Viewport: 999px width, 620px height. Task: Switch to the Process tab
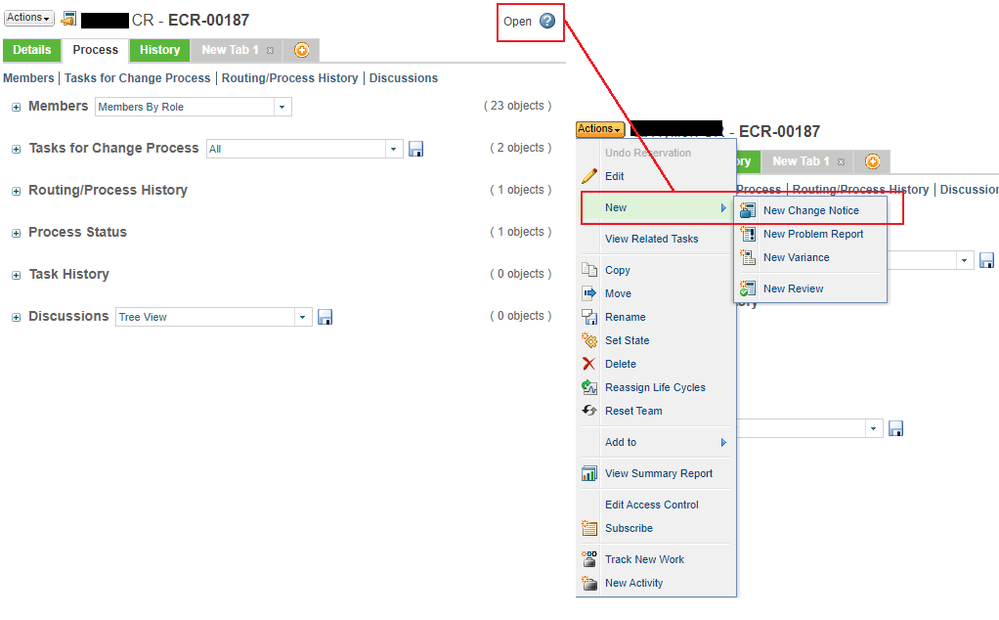point(95,50)
